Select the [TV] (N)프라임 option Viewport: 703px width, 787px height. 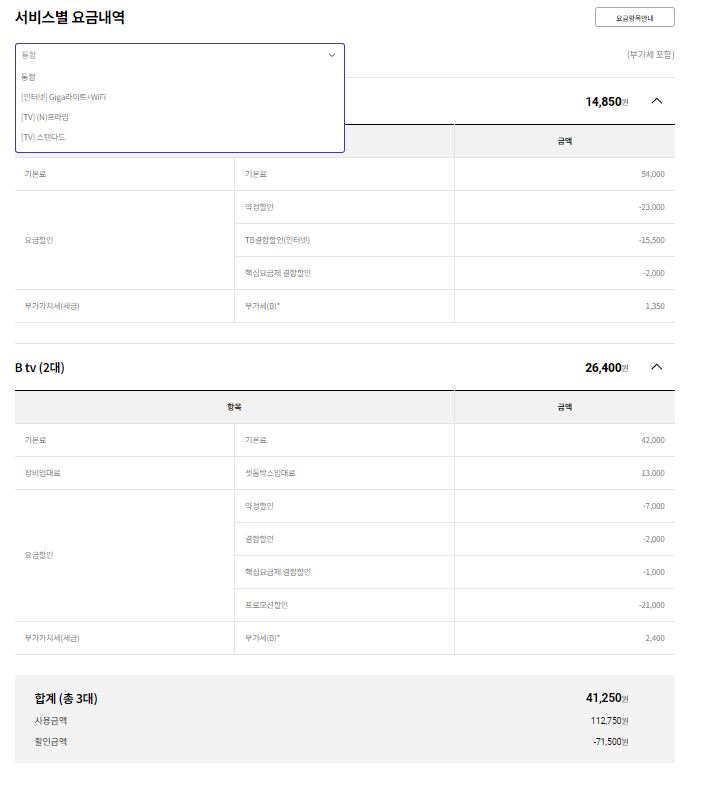point(45,117)
